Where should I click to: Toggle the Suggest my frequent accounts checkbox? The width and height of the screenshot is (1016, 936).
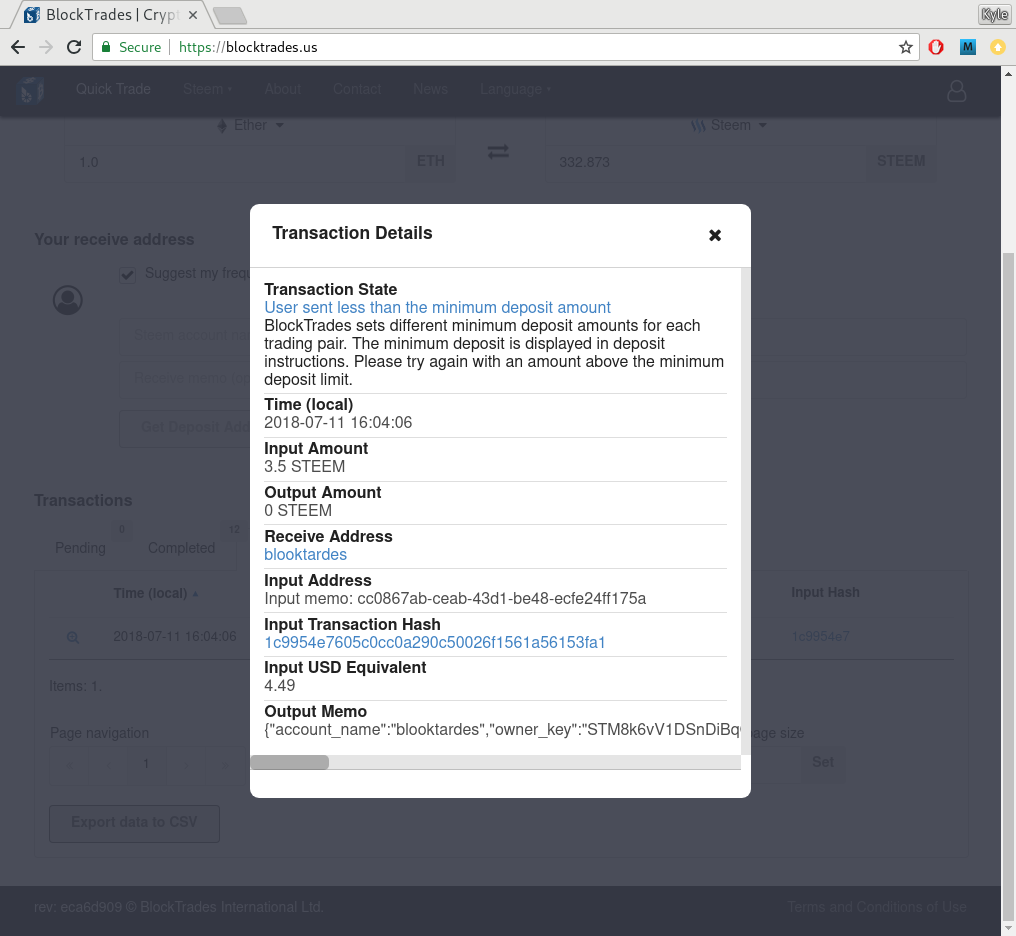click(127, 274)
